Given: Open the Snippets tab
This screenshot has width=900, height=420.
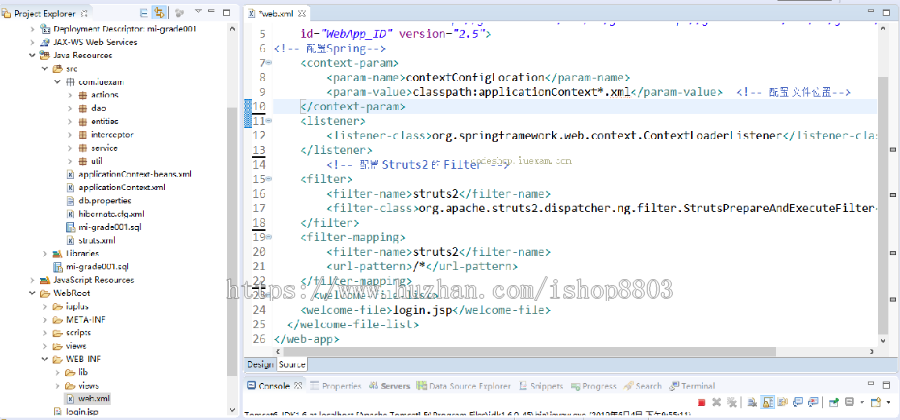Looking at the screenshot, I should (541, 386).
